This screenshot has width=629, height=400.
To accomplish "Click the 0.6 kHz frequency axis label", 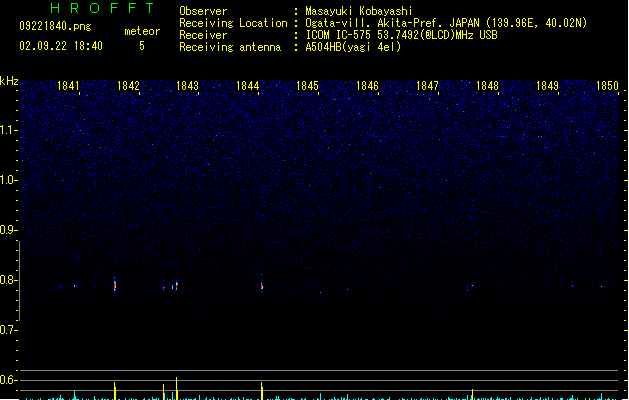I will coord(8,380).
